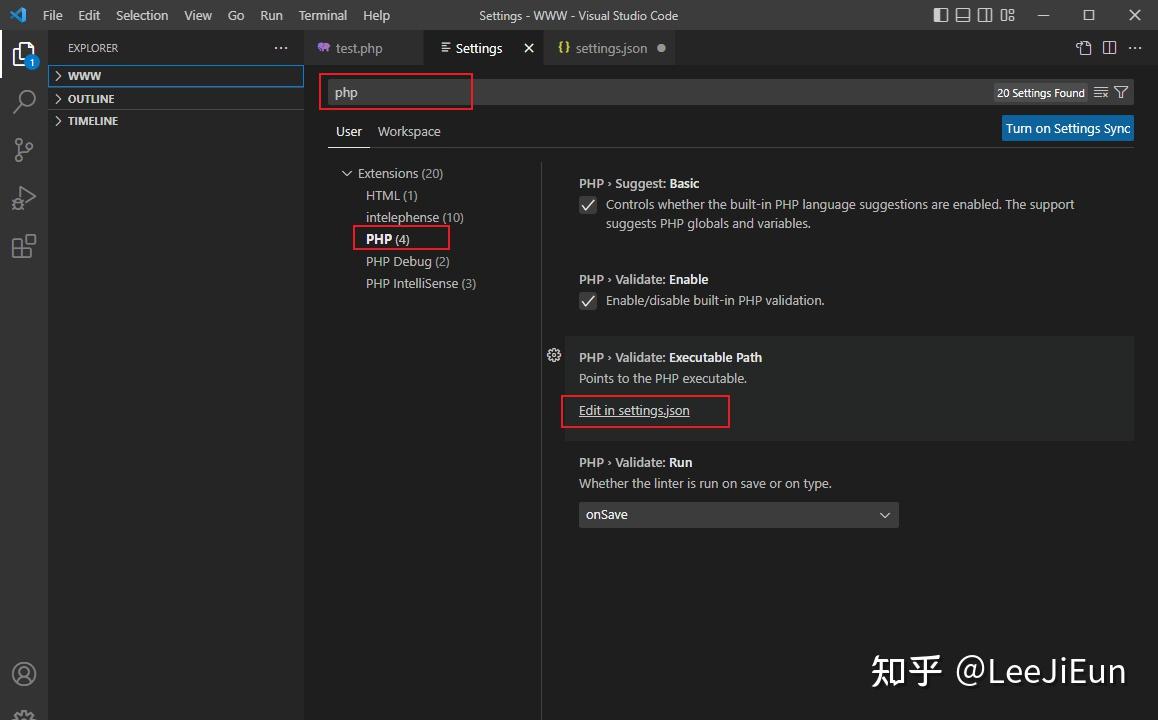Open the Source Control view
Screen dimensions: 1158x720
point(24,149)
